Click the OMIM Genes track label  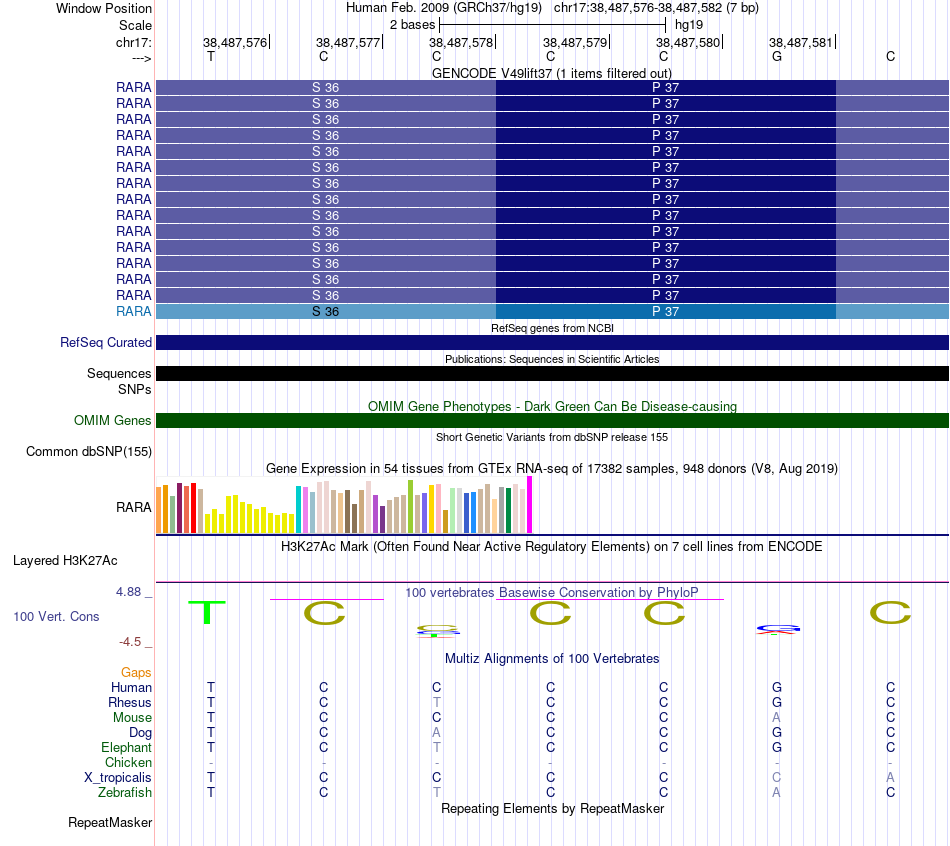point(112,421)
